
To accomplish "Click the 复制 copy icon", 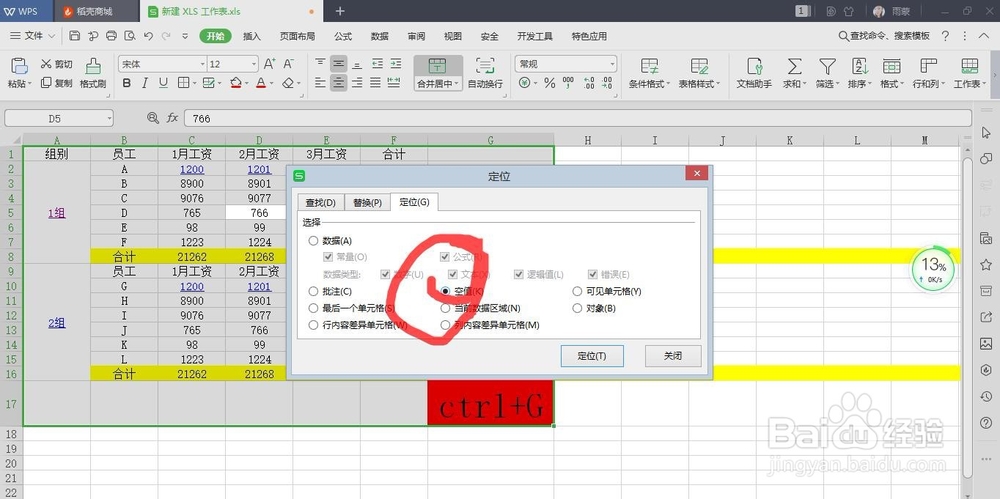I will point(46,82).
